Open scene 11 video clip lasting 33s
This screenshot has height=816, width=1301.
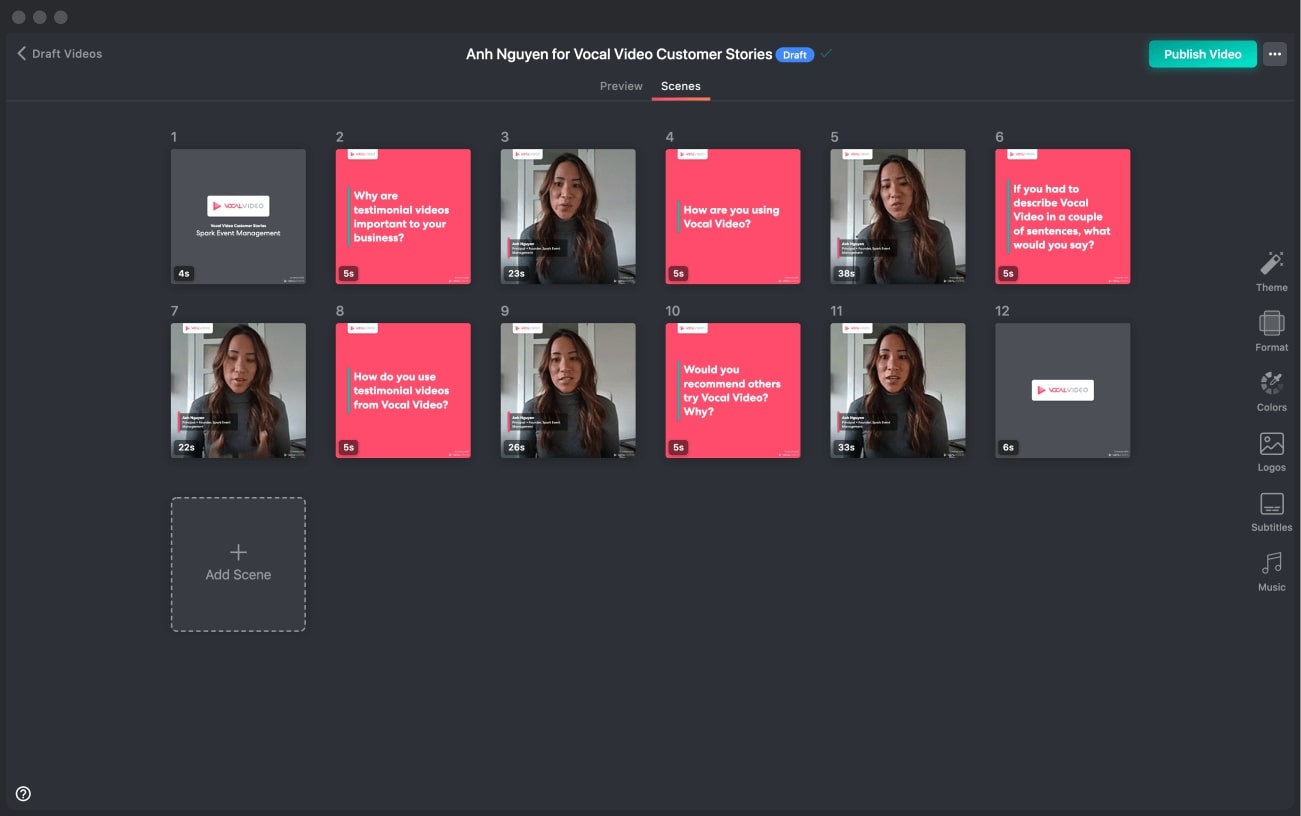pyautogui.click(x=898, y=391)
